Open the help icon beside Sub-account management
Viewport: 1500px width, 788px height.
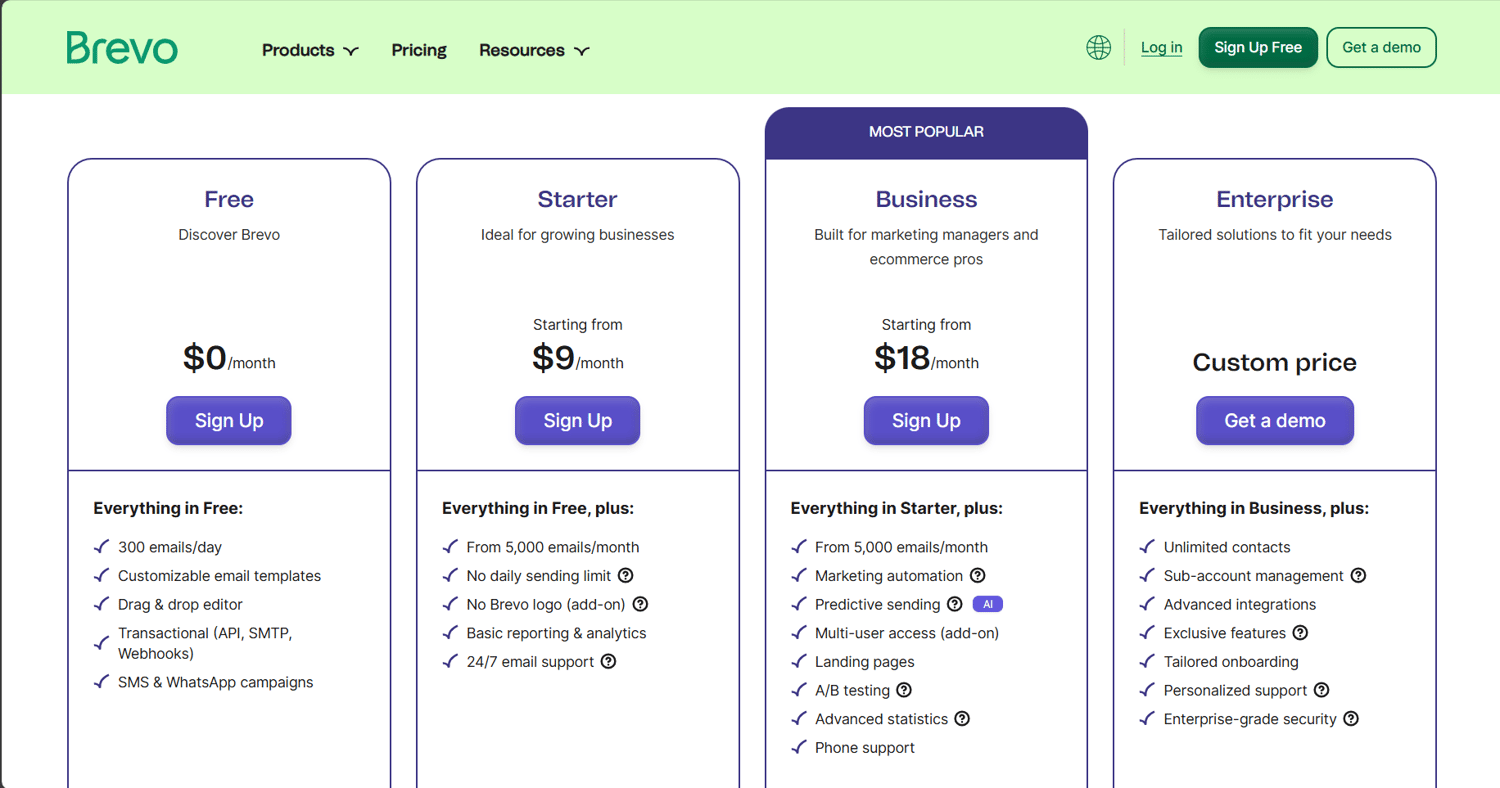[x=1357, y=576]
